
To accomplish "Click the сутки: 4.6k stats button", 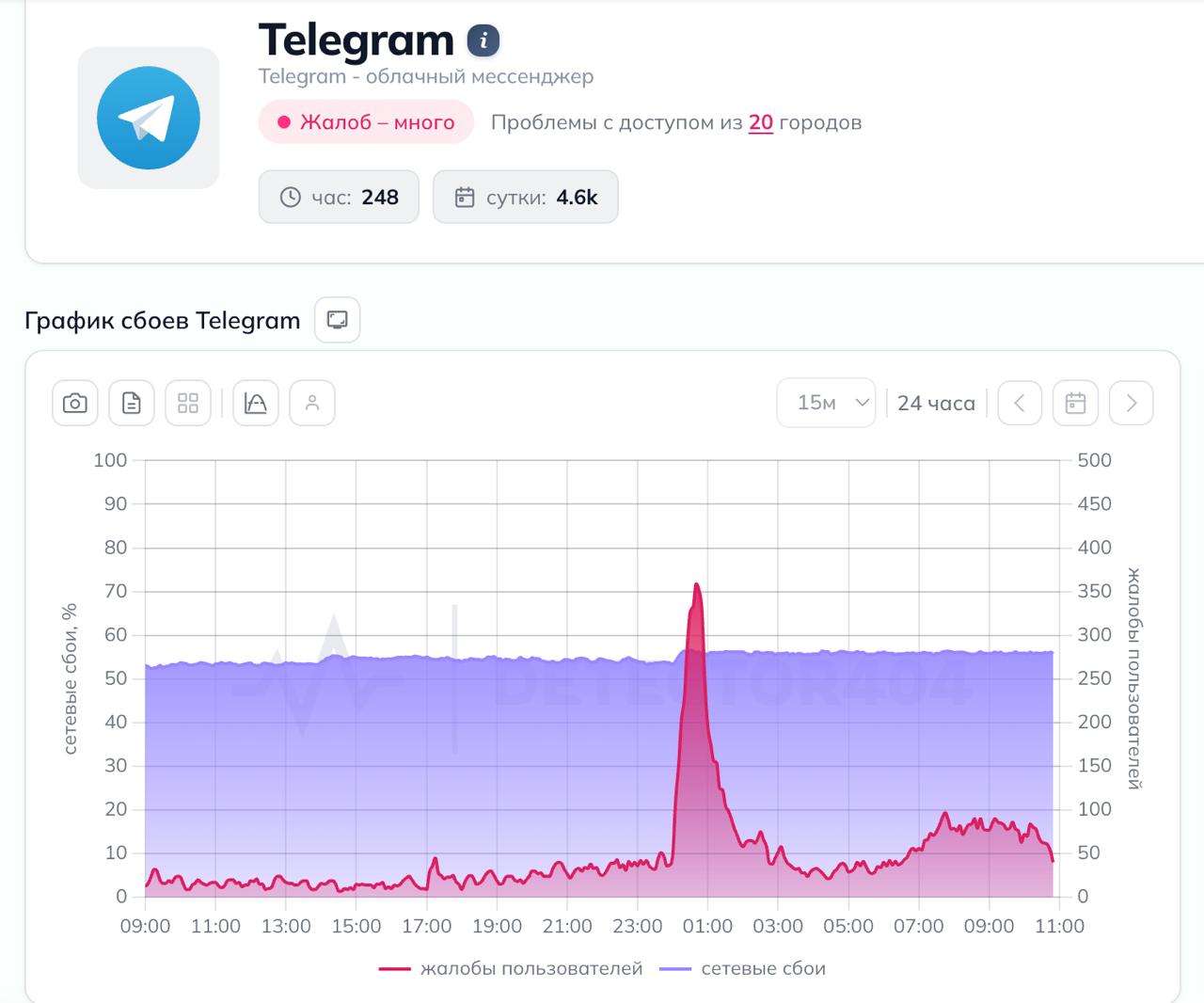I will pos(526,198).
